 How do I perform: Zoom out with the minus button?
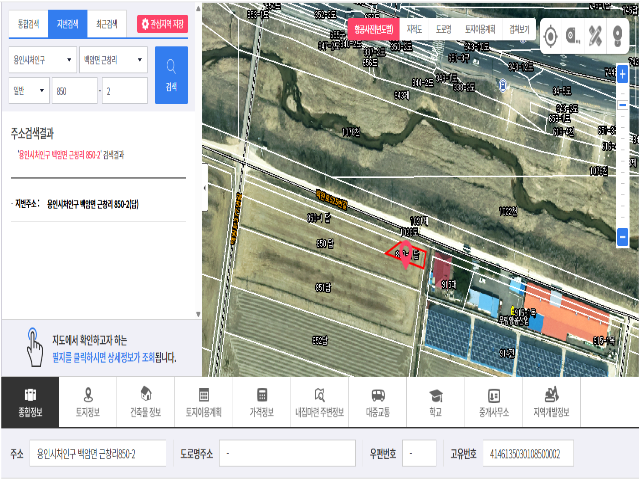(622, 238)
